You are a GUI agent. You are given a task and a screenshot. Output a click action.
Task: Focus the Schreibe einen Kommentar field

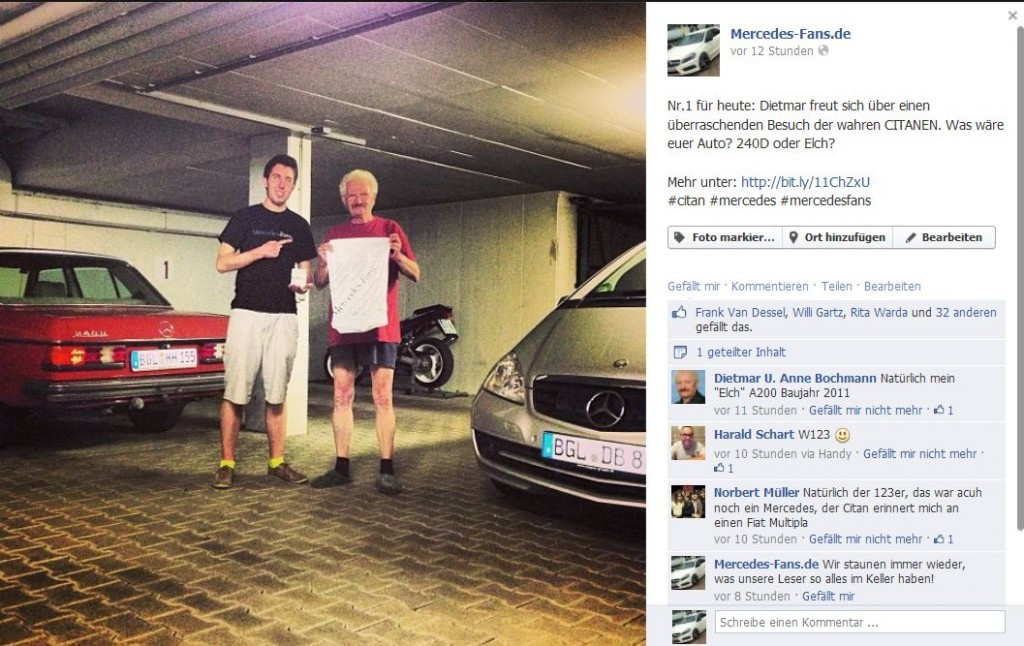859,622
